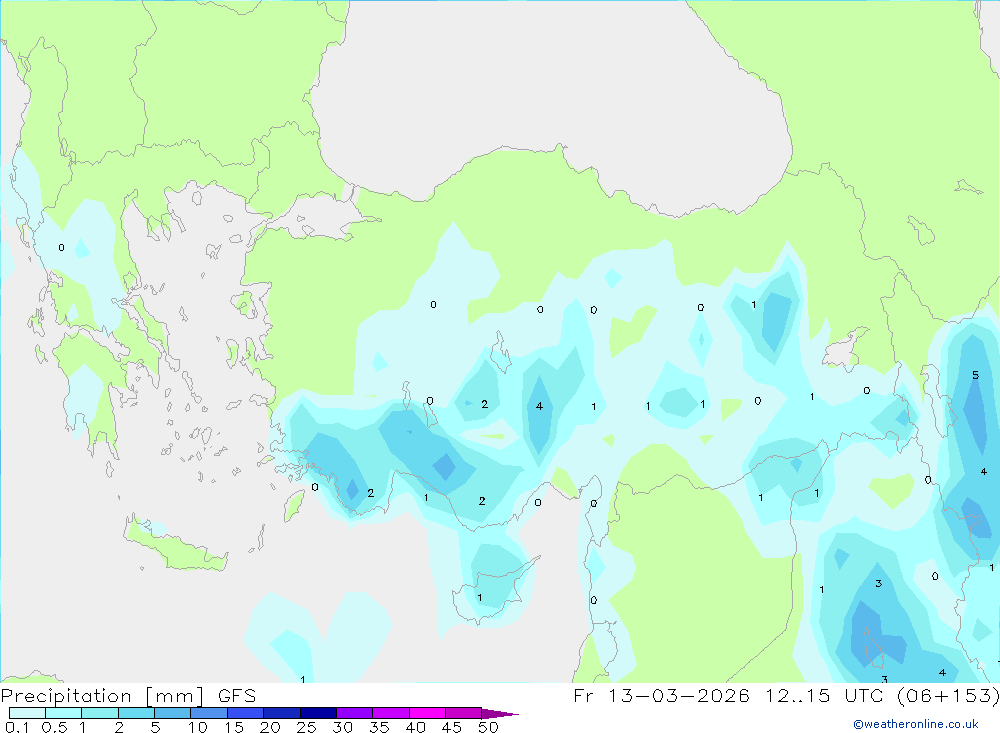This screenshot has width=1000, height=733.
Task: Click the island of Crete on the map
Action: point(175,545)
